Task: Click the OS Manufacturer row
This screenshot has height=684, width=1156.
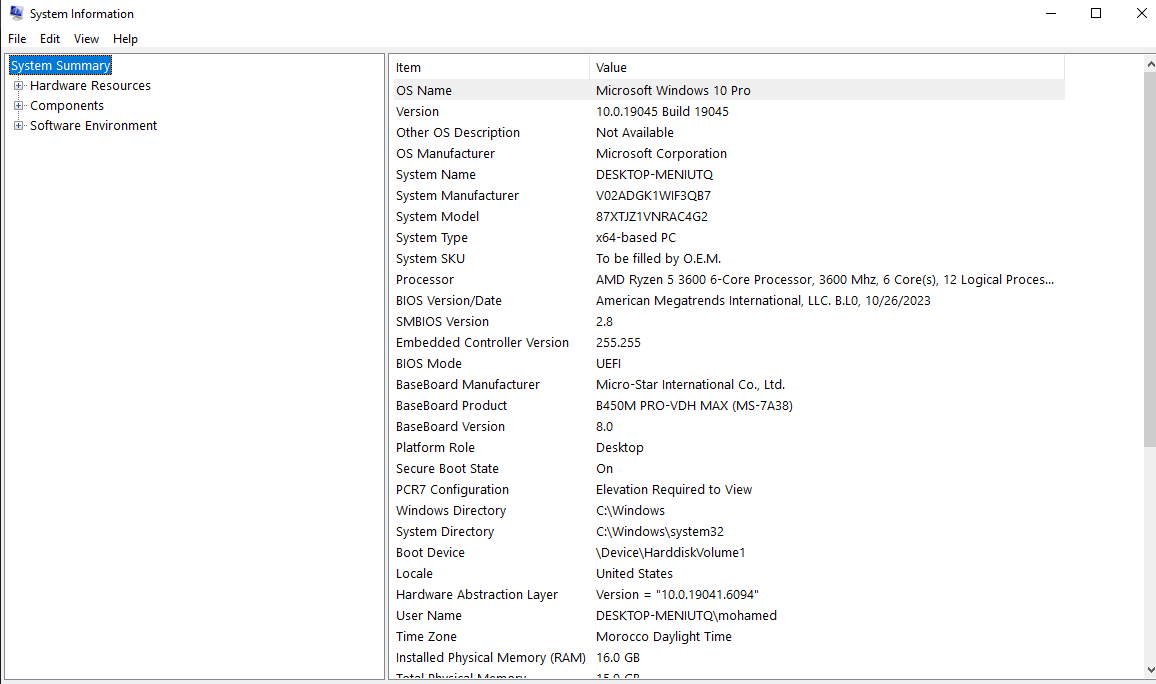Action: pos(729,153)
